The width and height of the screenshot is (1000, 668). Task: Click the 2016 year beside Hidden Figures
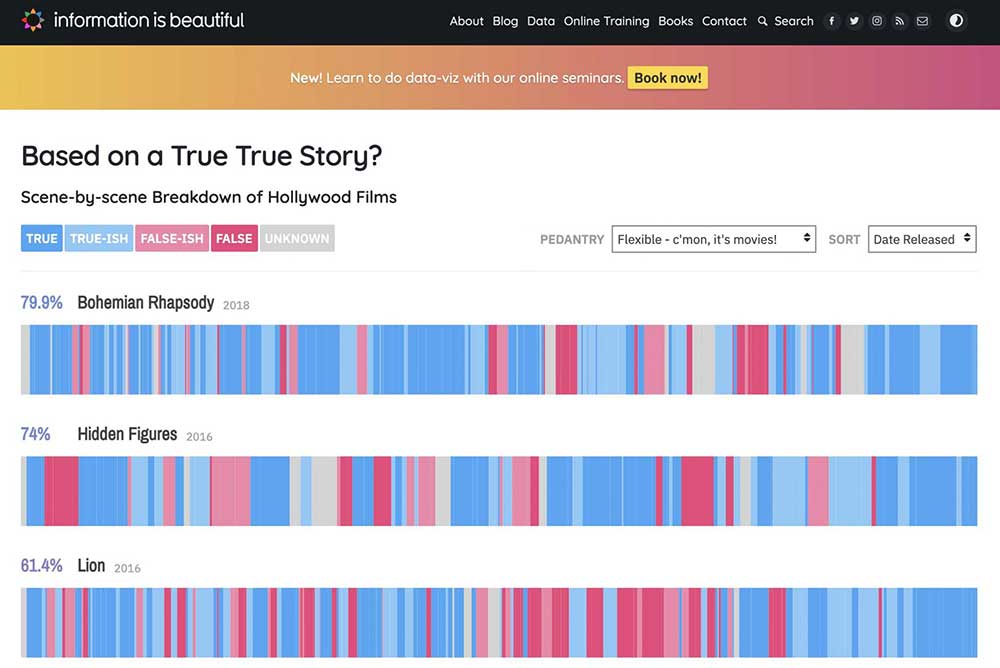(199, 437)
